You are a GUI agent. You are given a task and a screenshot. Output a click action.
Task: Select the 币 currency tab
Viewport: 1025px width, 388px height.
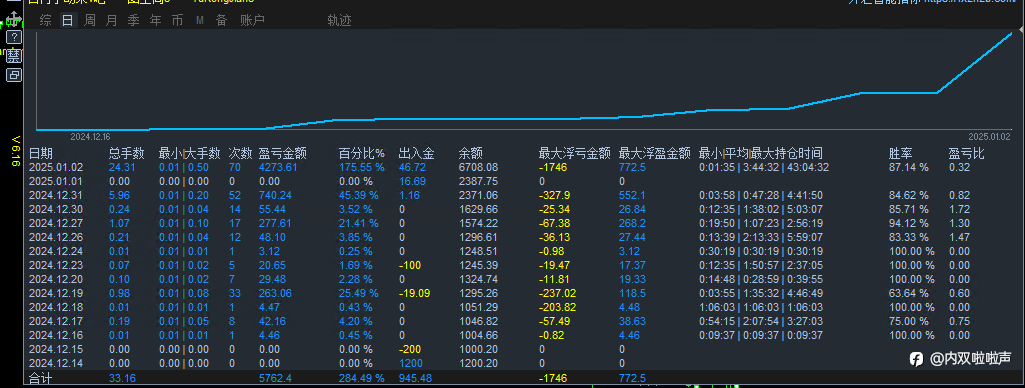coord(177,20)
